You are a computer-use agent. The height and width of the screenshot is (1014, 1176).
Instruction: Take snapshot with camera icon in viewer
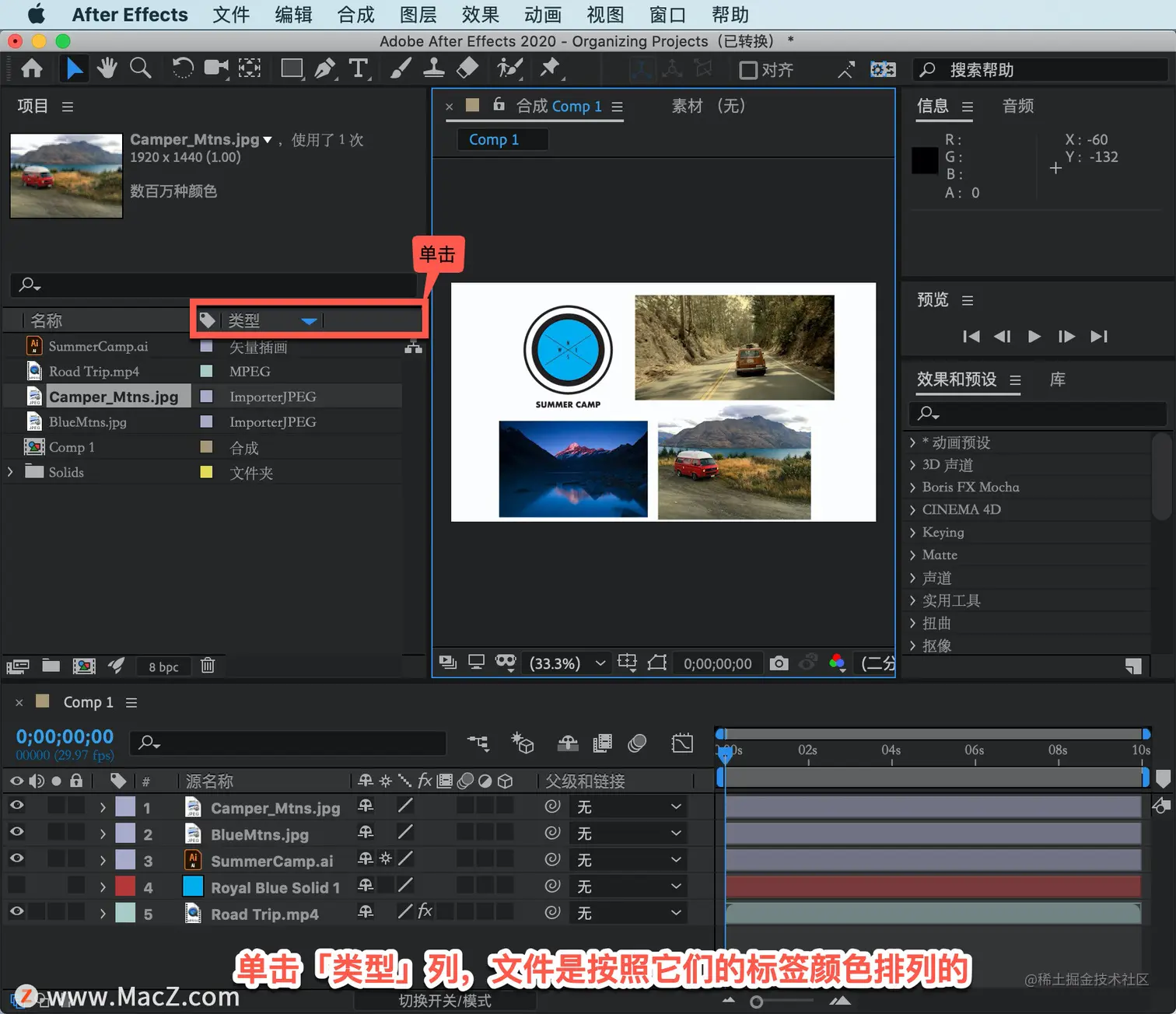pyautogui.click(x=779, y=663)
